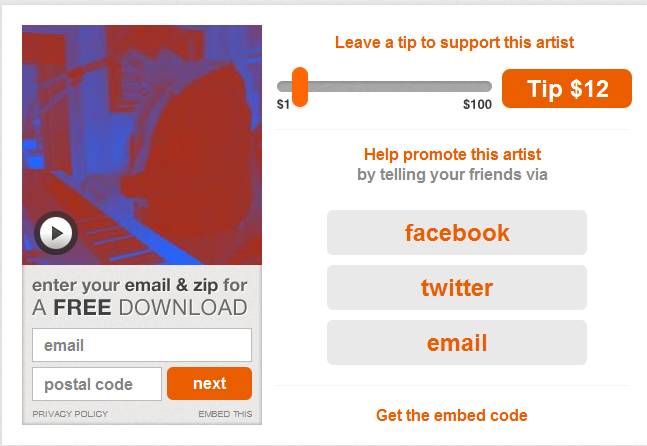Open the Get the embed code link

pos(452,415)
